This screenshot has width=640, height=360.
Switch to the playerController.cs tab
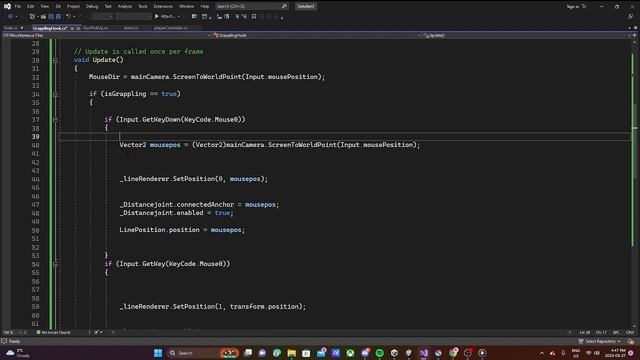[171, 28]
